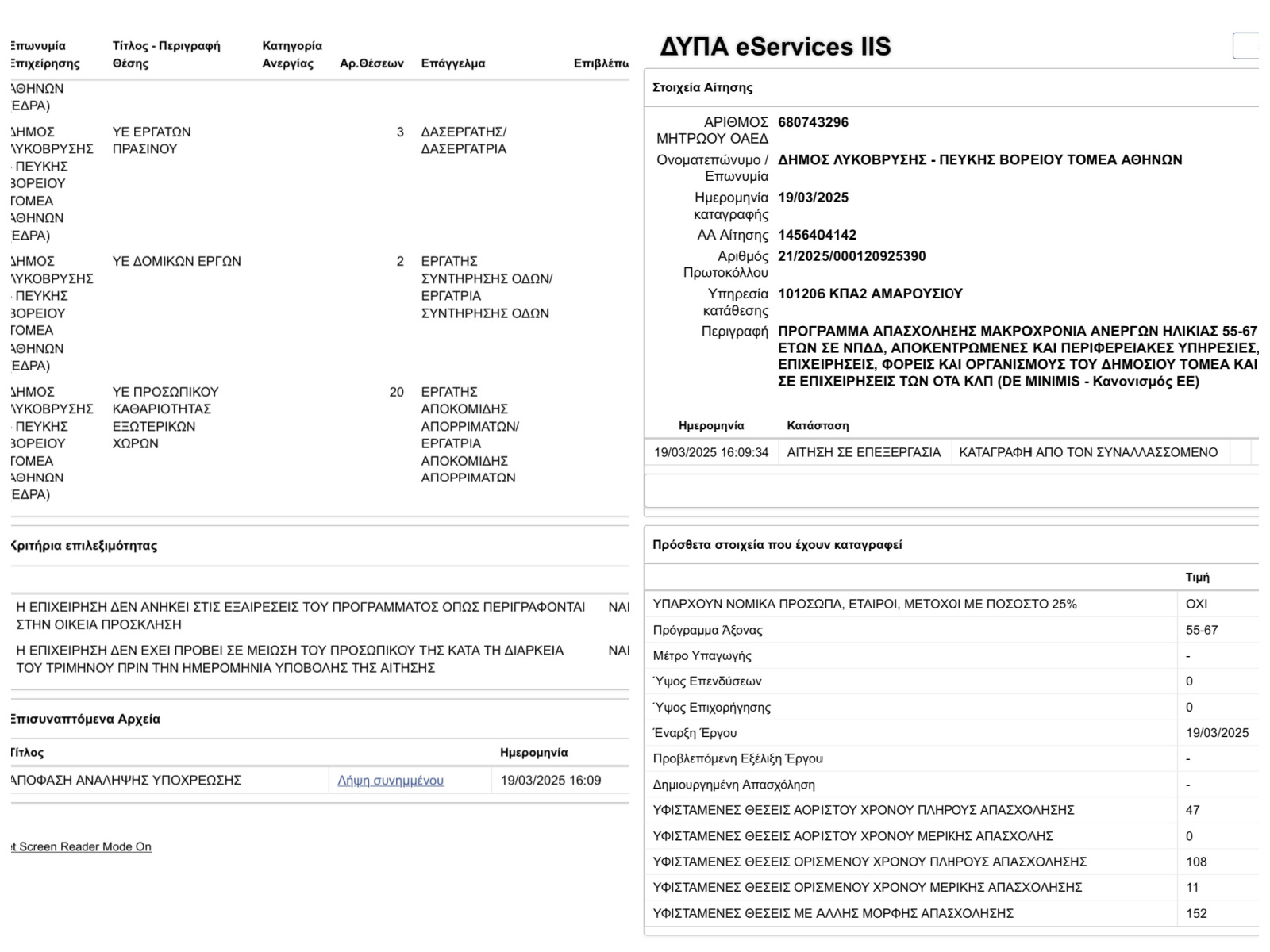Click the Έναρξη Έργου date value
The height and width of the screenshot is (952, 1270).
click(x=1217, y=733)
